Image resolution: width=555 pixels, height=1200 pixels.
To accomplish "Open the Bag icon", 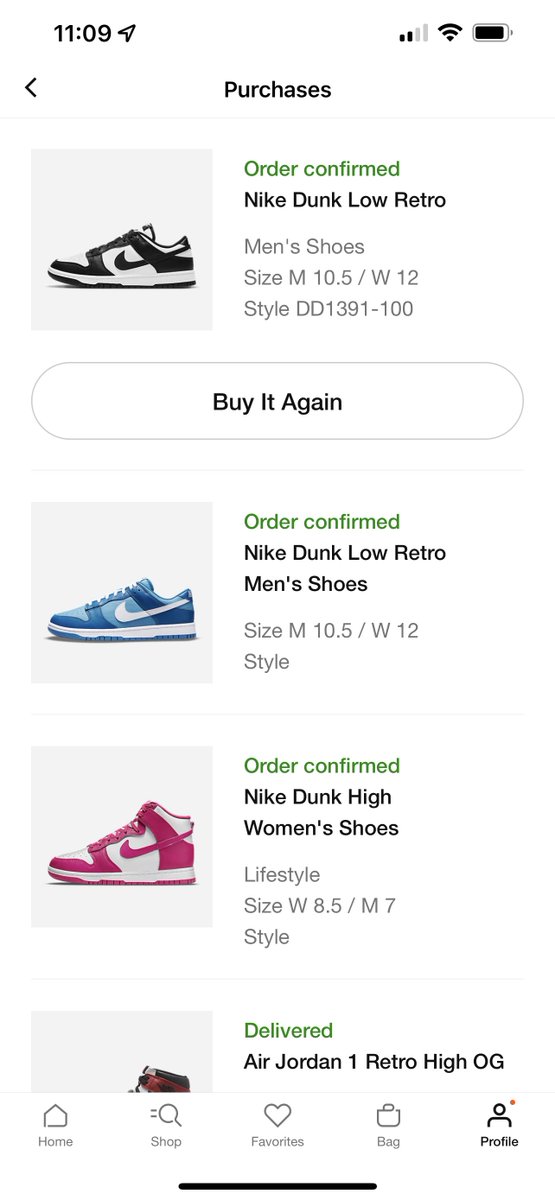I will point(388,1116).
